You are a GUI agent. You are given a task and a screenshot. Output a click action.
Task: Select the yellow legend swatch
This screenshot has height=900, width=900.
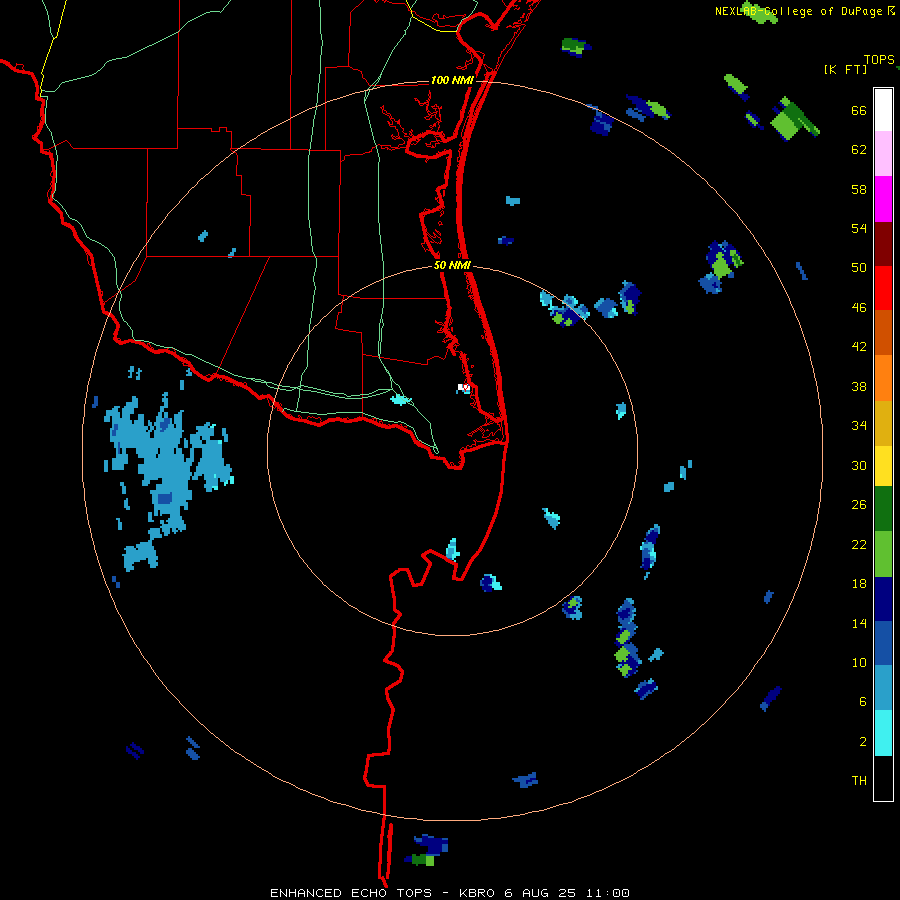click(883, 466)
